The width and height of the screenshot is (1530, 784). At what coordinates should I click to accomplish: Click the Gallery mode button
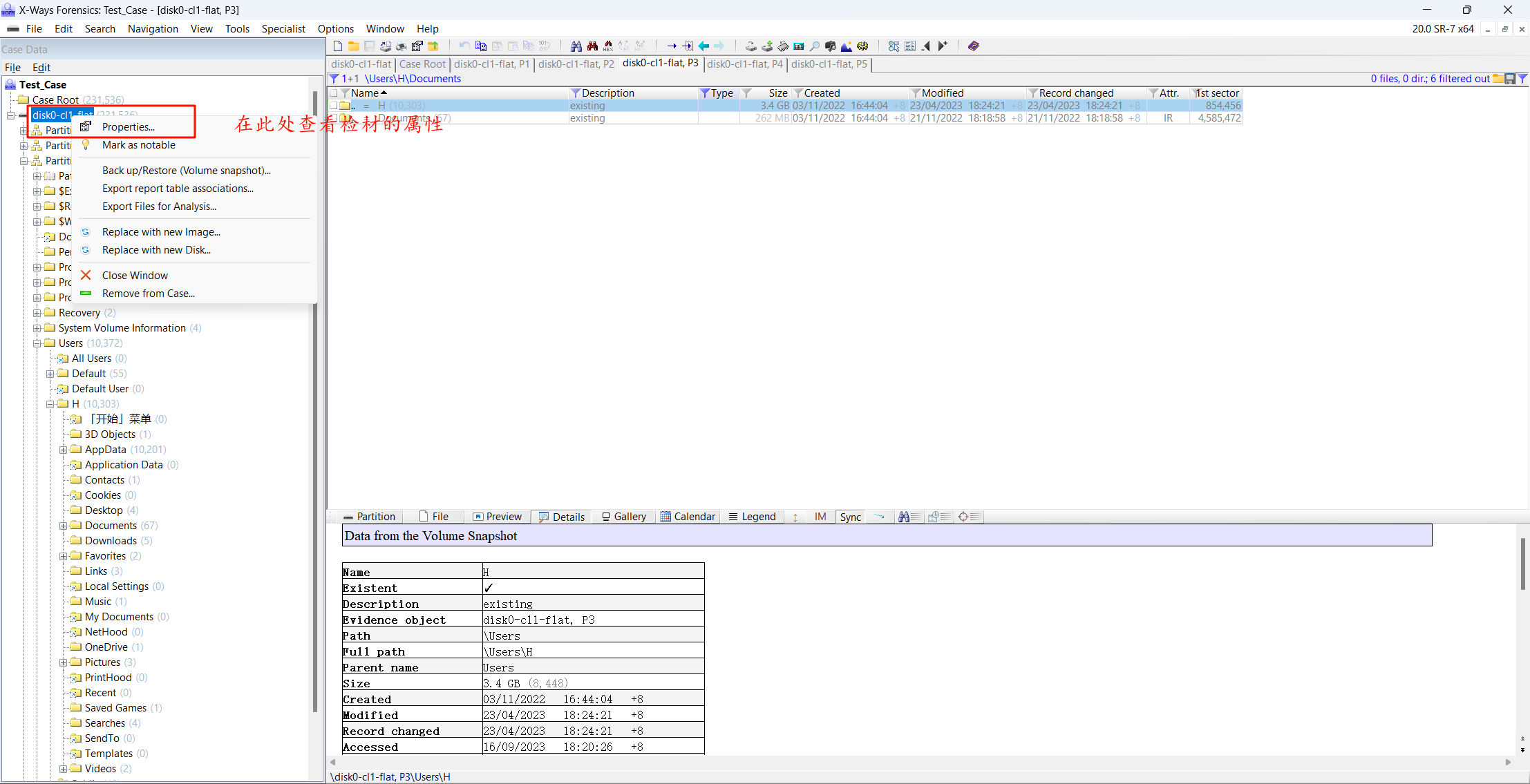(x=623, y=517)
